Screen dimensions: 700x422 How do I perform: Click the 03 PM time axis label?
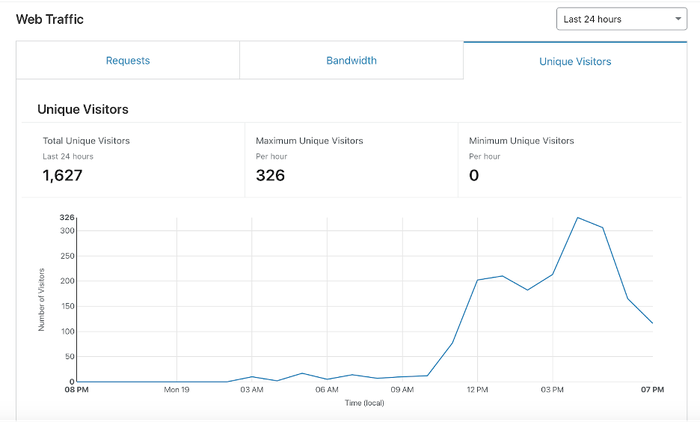point(552,390)
